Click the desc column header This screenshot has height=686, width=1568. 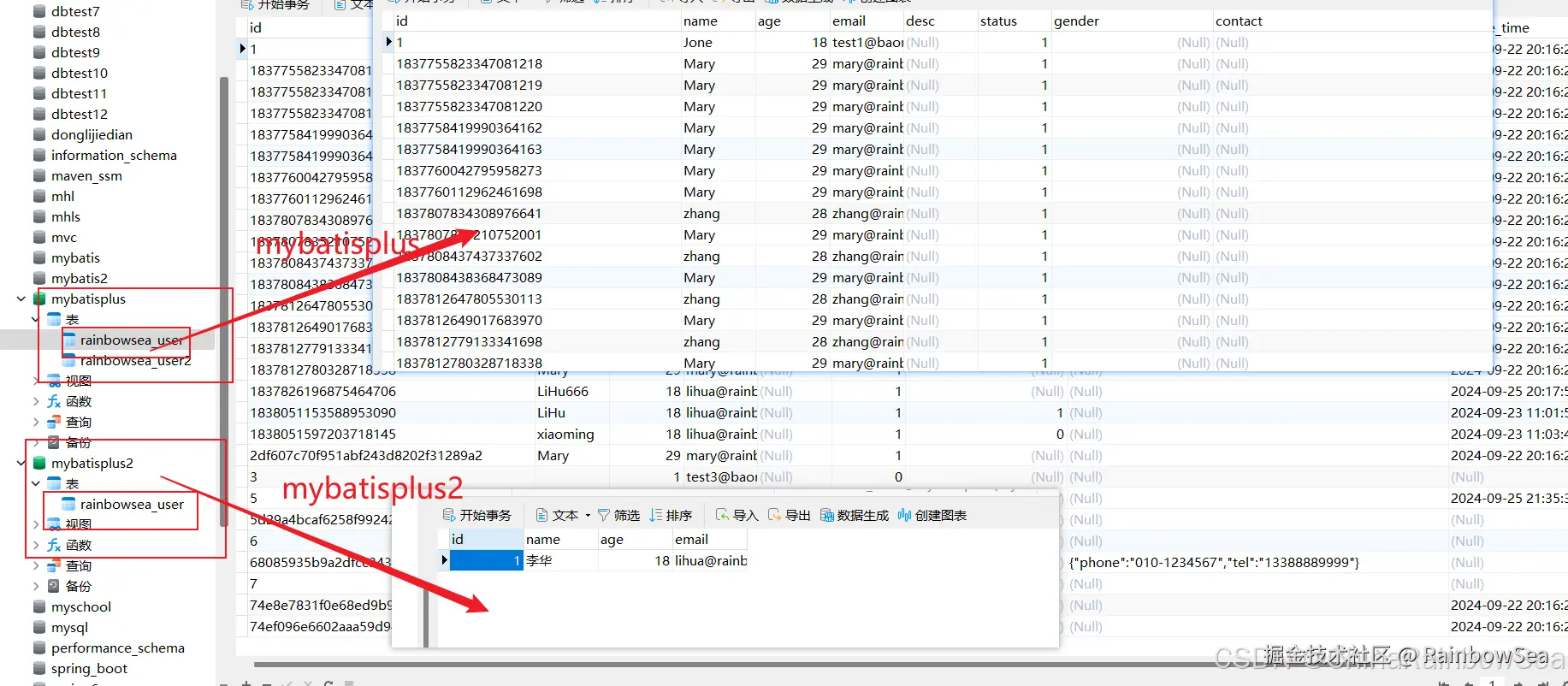pyautogui.click(x=940, y=21)
